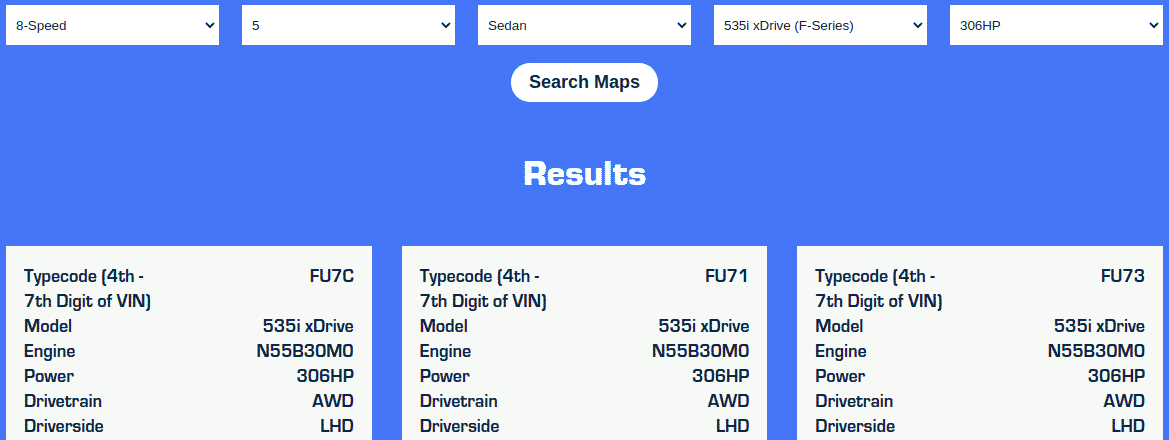
Task: Click AWD drivetrain value in FU7C card
Action: tap(333, 401)
